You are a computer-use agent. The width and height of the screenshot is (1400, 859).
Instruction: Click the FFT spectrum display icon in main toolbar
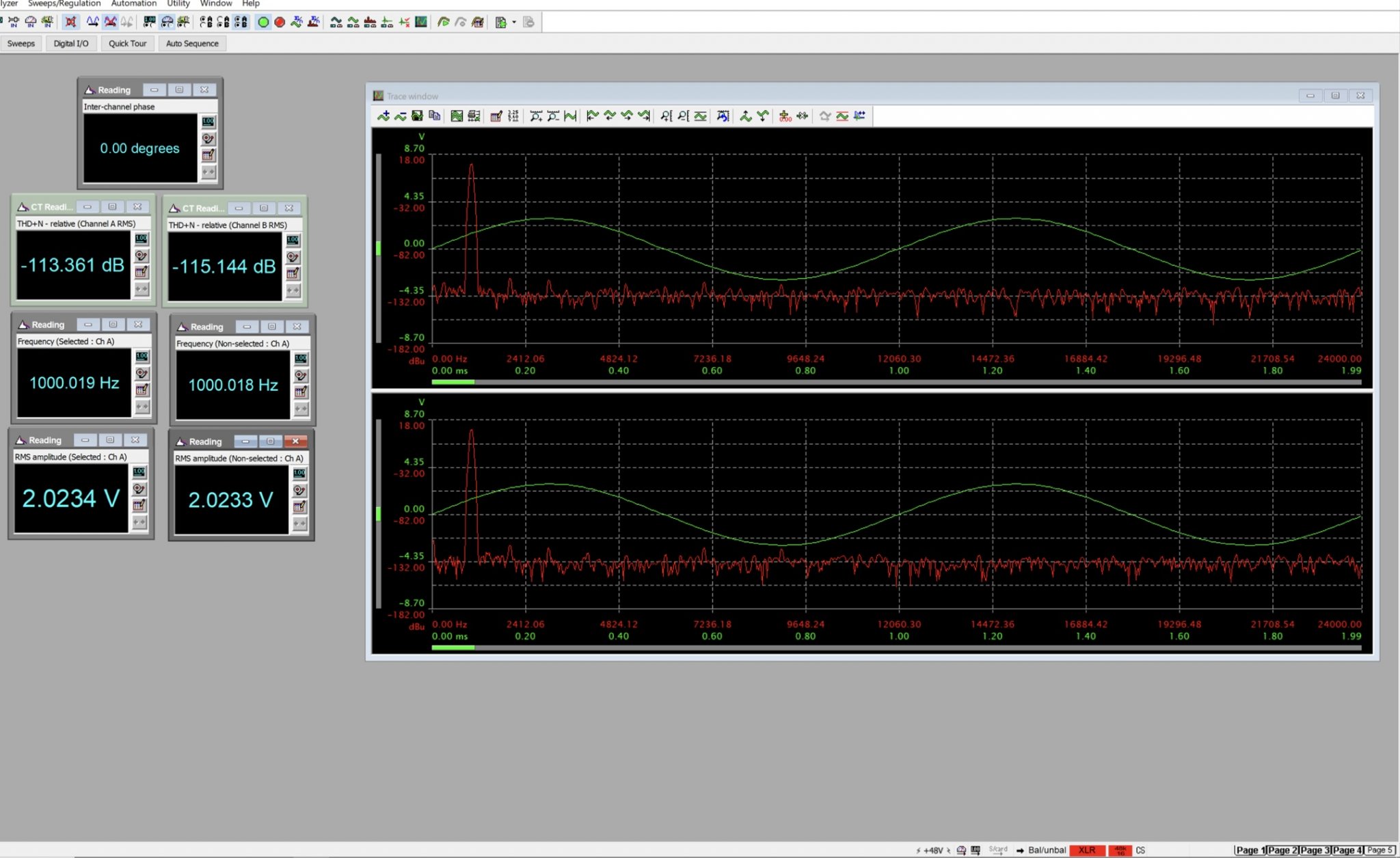tap(370, 22)
